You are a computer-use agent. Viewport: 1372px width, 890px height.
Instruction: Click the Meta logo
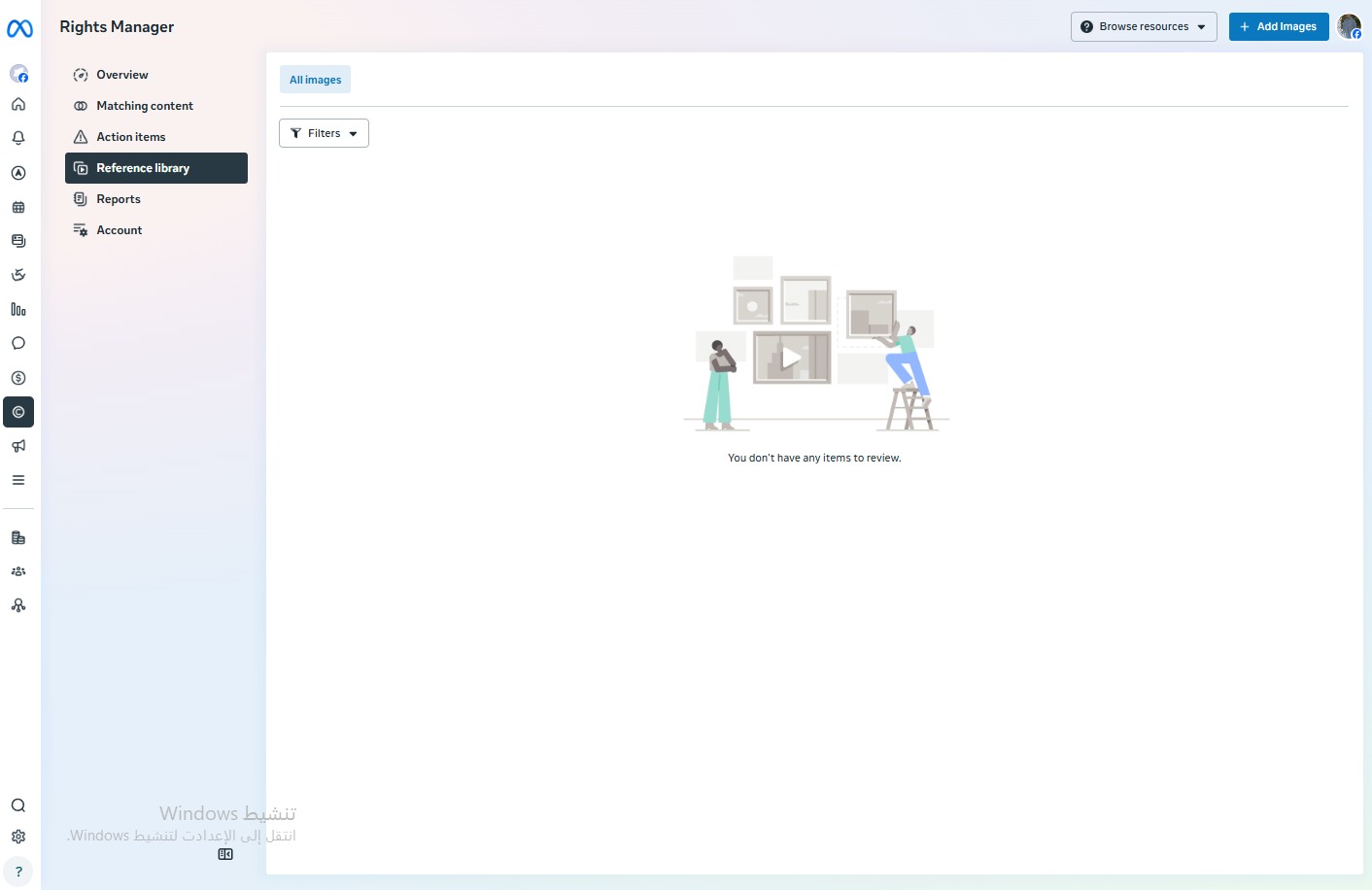[x=19, y=29]
